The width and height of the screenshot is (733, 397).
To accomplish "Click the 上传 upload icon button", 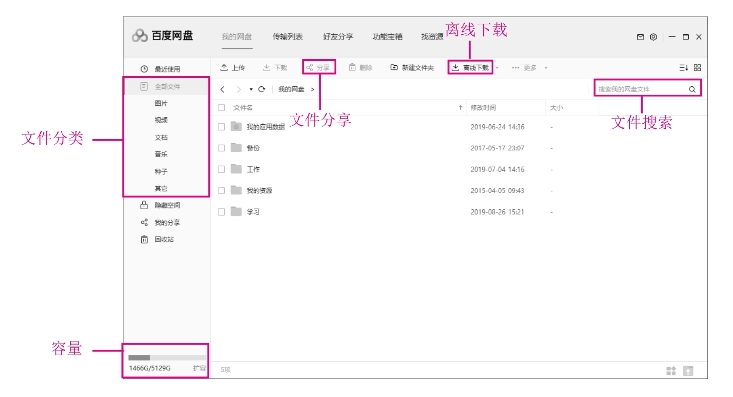I will click(x=224, y=68).
